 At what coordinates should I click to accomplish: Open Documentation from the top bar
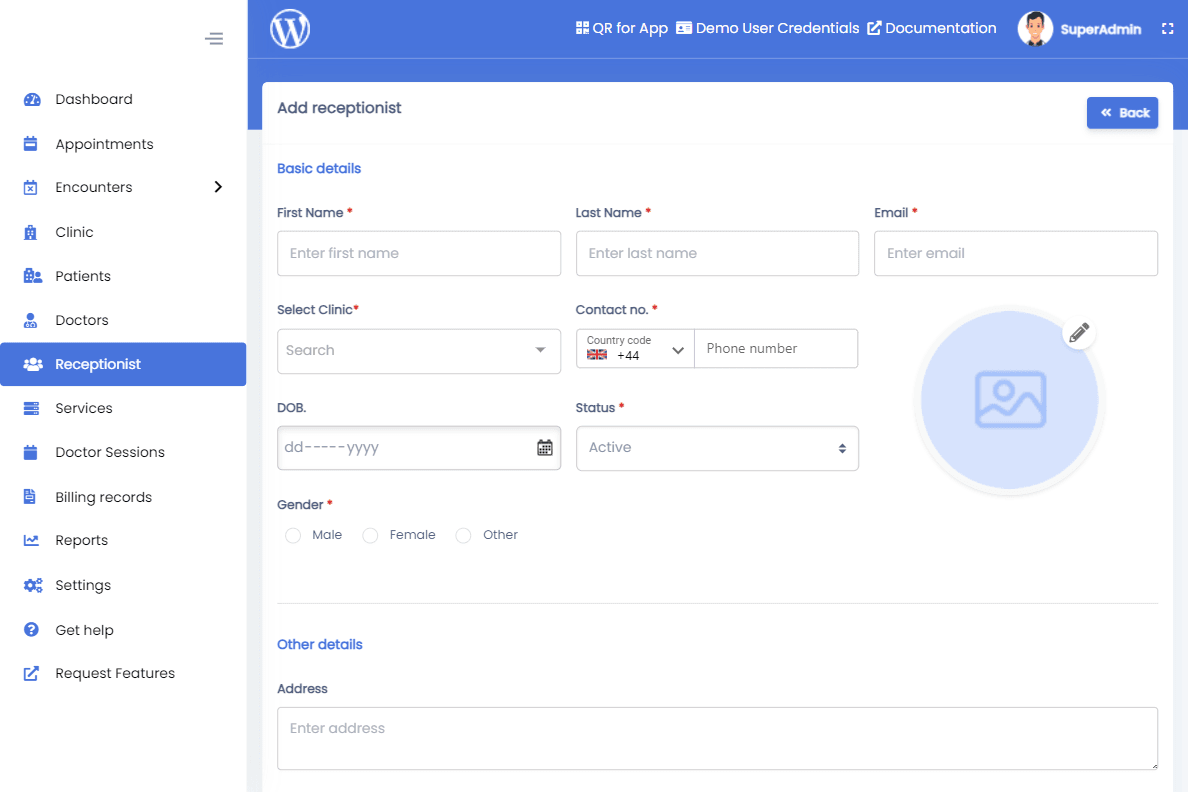pos(931,28)
